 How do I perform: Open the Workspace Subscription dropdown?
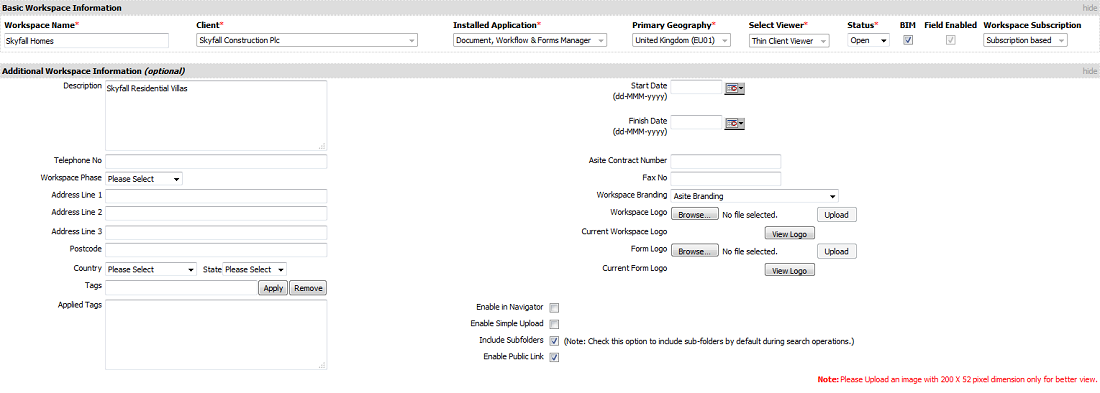click(1025, 41)
